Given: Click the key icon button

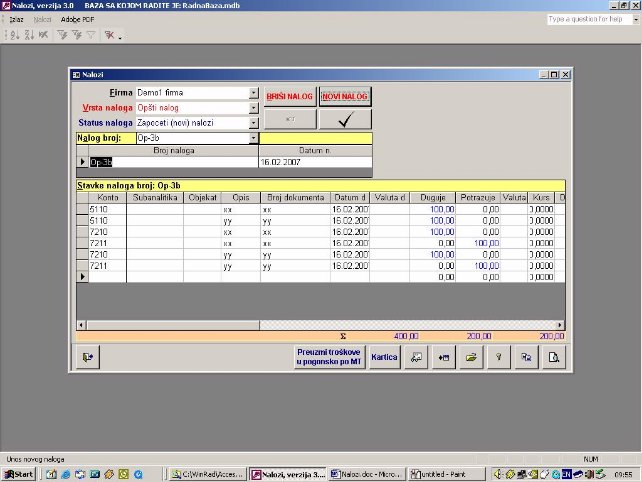Looking at the screenshot, I should (497, 357).
